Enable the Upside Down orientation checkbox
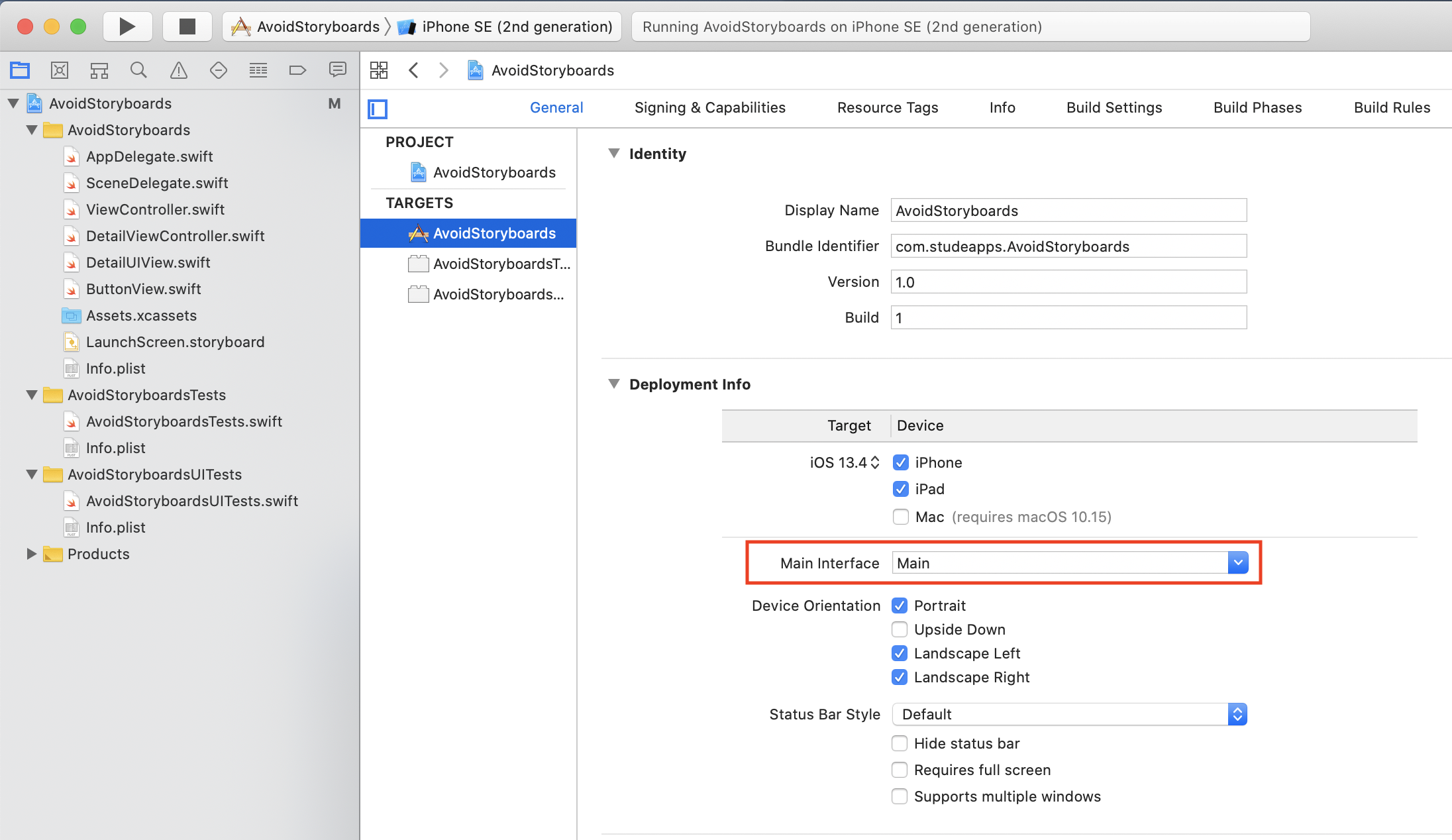The width and height of the screenshot is (1452, 840). 898,628
